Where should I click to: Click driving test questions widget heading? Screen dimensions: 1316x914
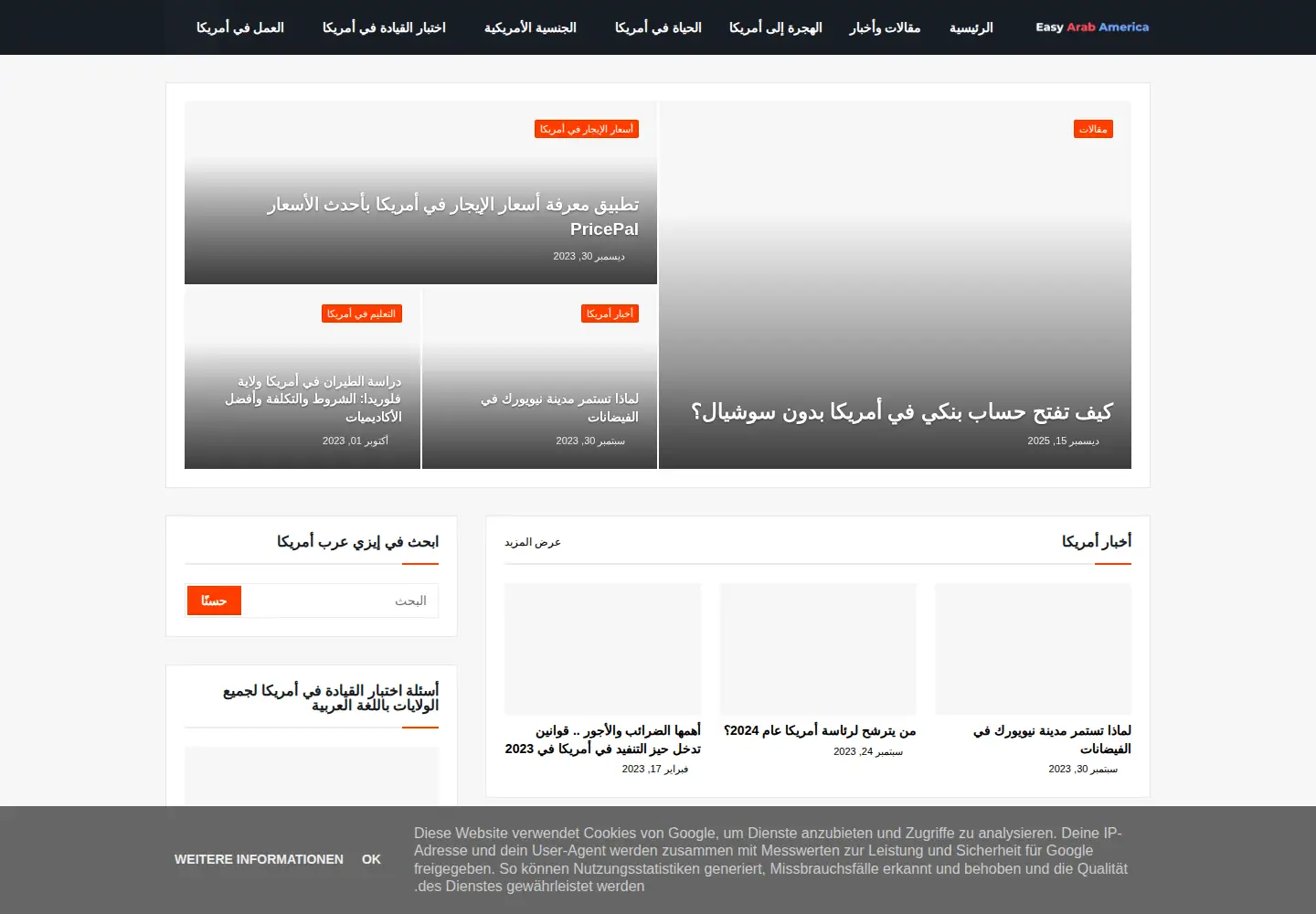coord(331,697)
